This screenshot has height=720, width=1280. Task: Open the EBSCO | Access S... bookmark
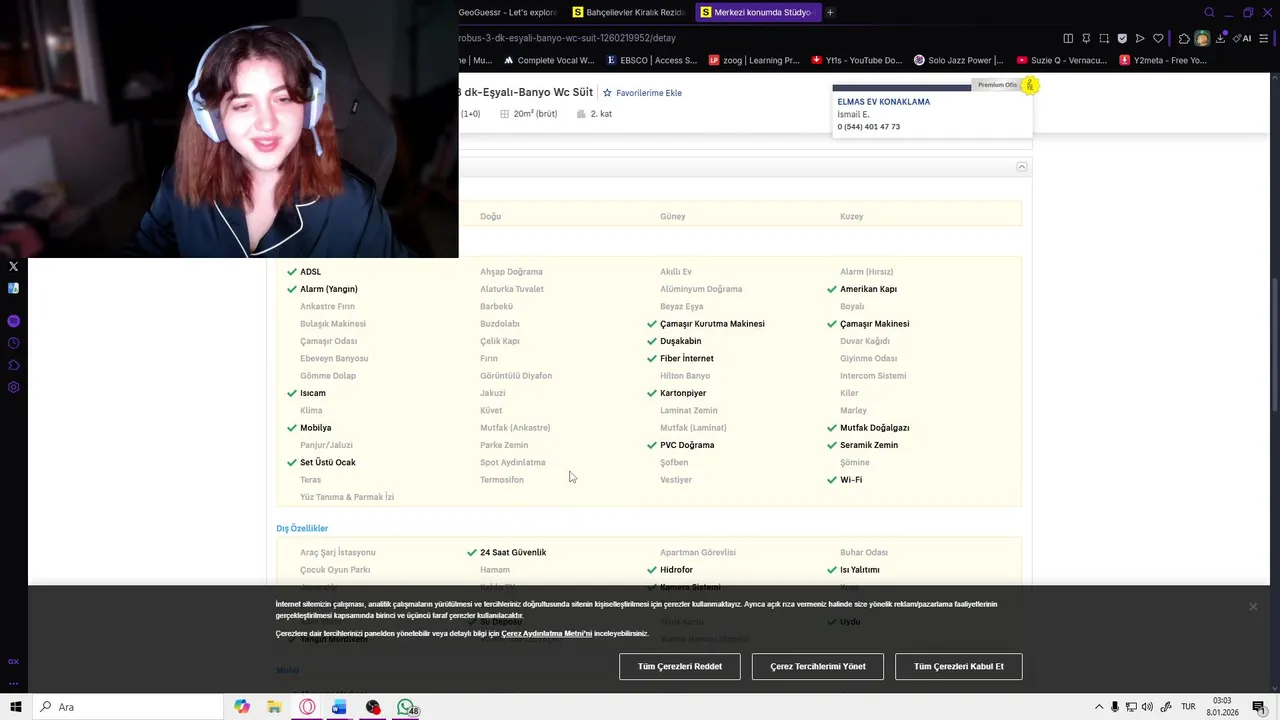click(x=652, y=60)
